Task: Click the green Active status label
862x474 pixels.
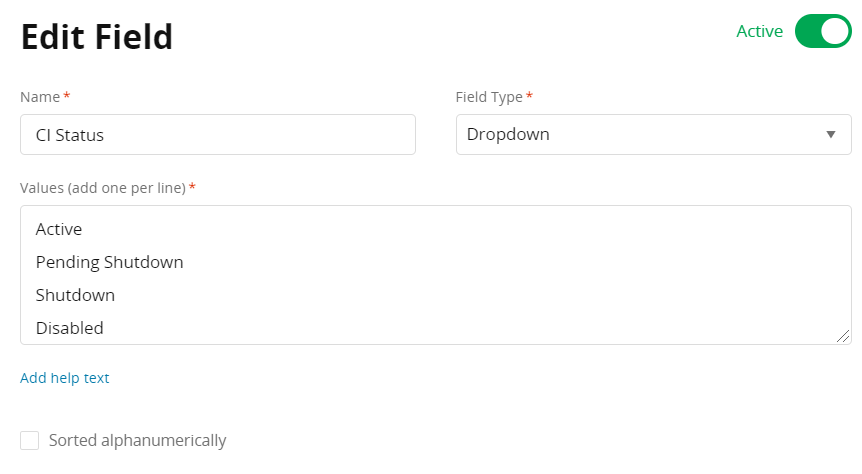Action: pyautogui.click(x=759, y=31)
